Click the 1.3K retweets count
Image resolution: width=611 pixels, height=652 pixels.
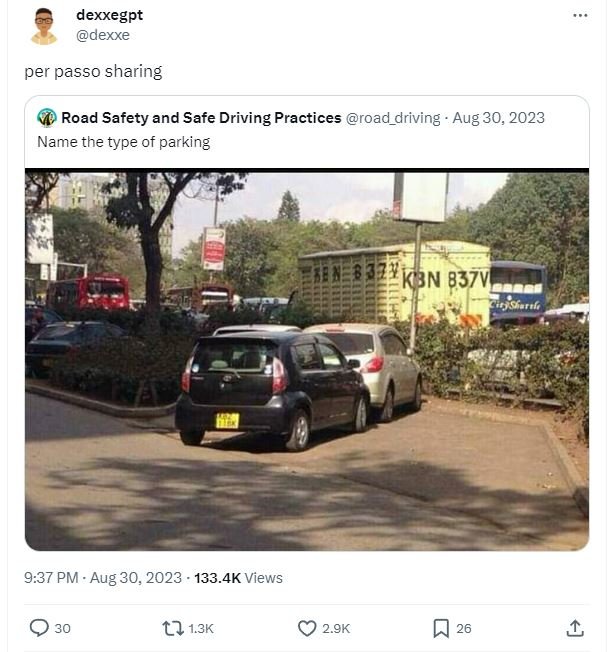(201, 628)
